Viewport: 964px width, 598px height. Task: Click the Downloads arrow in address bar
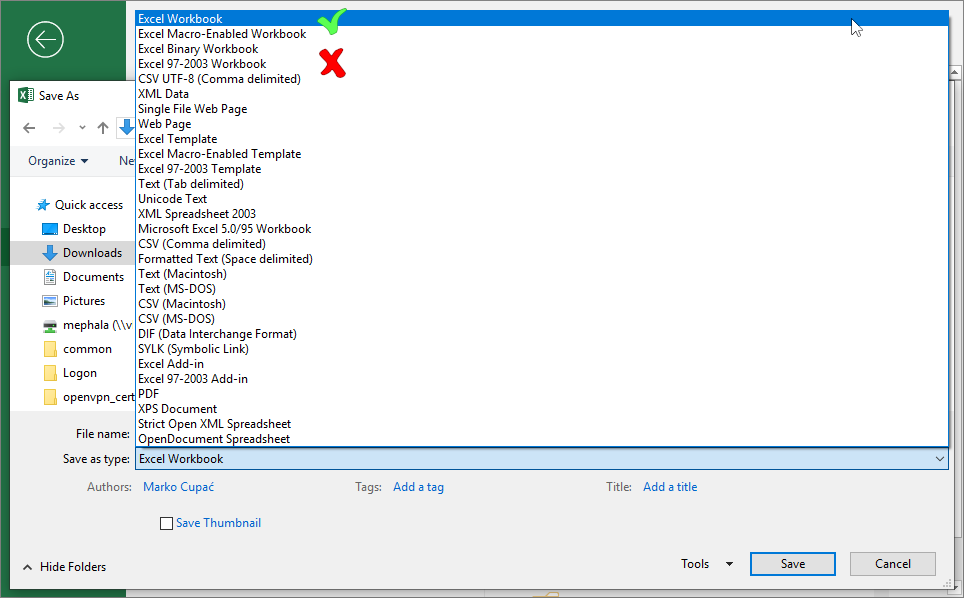coord(127,127)
